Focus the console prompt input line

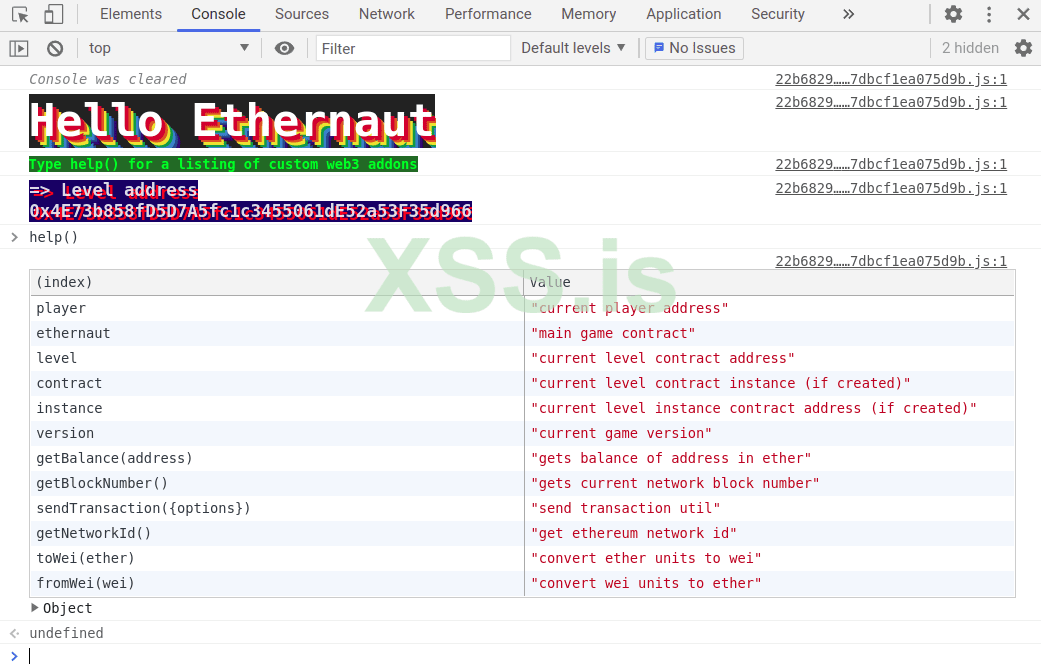point(531,656)
